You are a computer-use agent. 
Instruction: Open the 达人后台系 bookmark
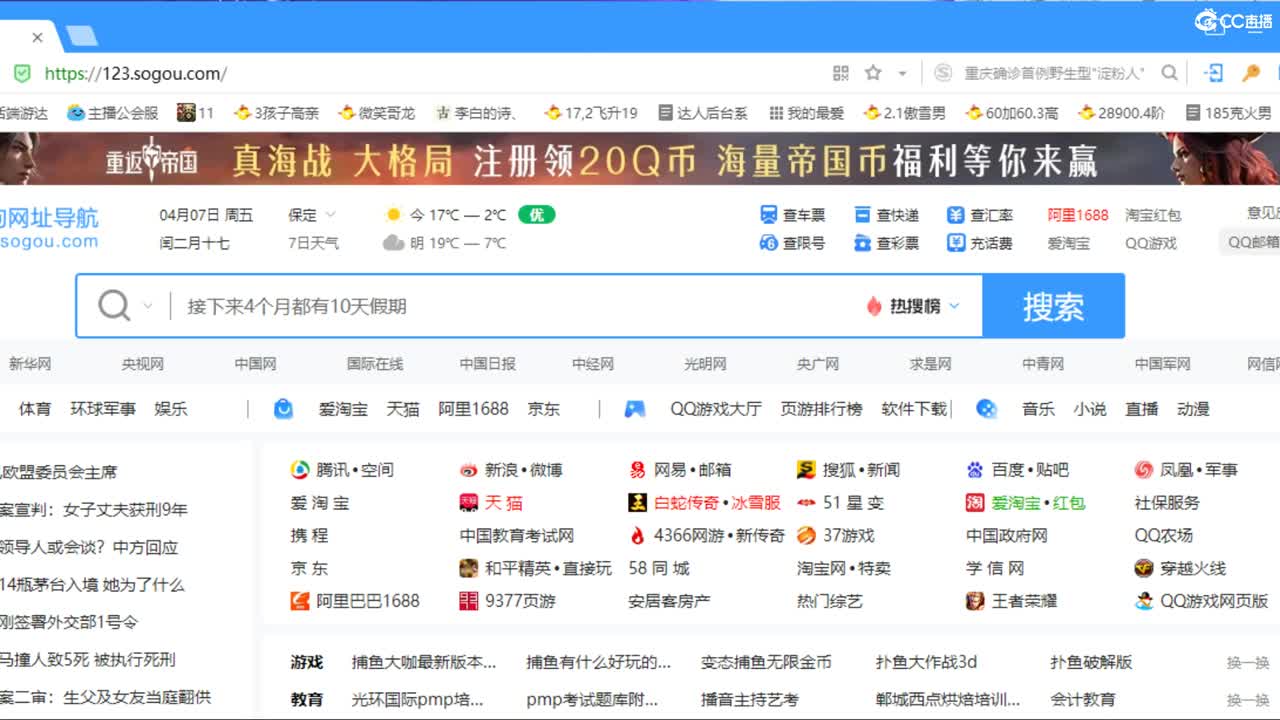click(701, 113)
